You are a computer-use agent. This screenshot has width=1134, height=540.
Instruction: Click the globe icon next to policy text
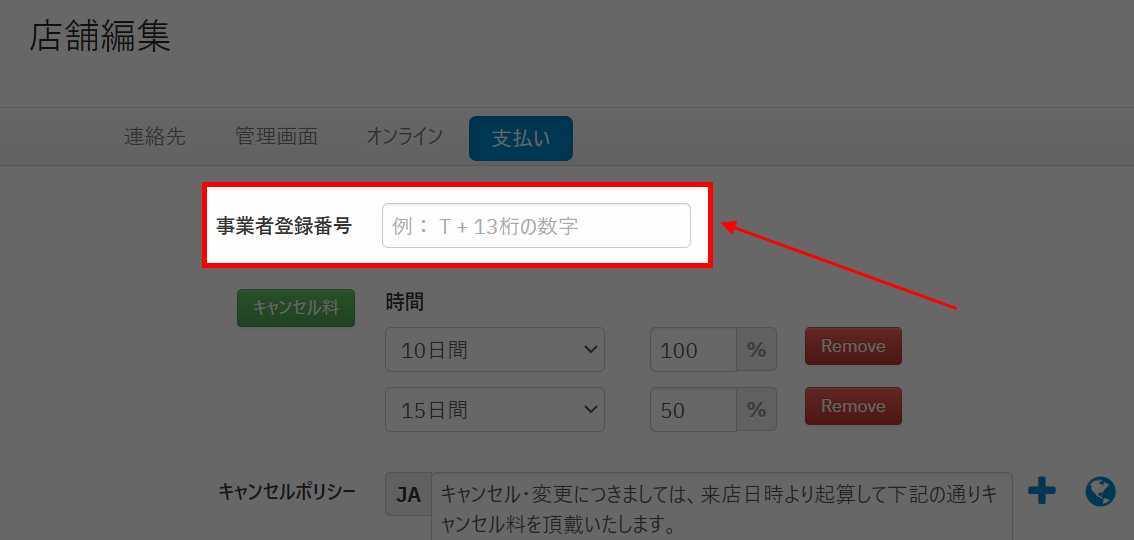point(1100,491)
